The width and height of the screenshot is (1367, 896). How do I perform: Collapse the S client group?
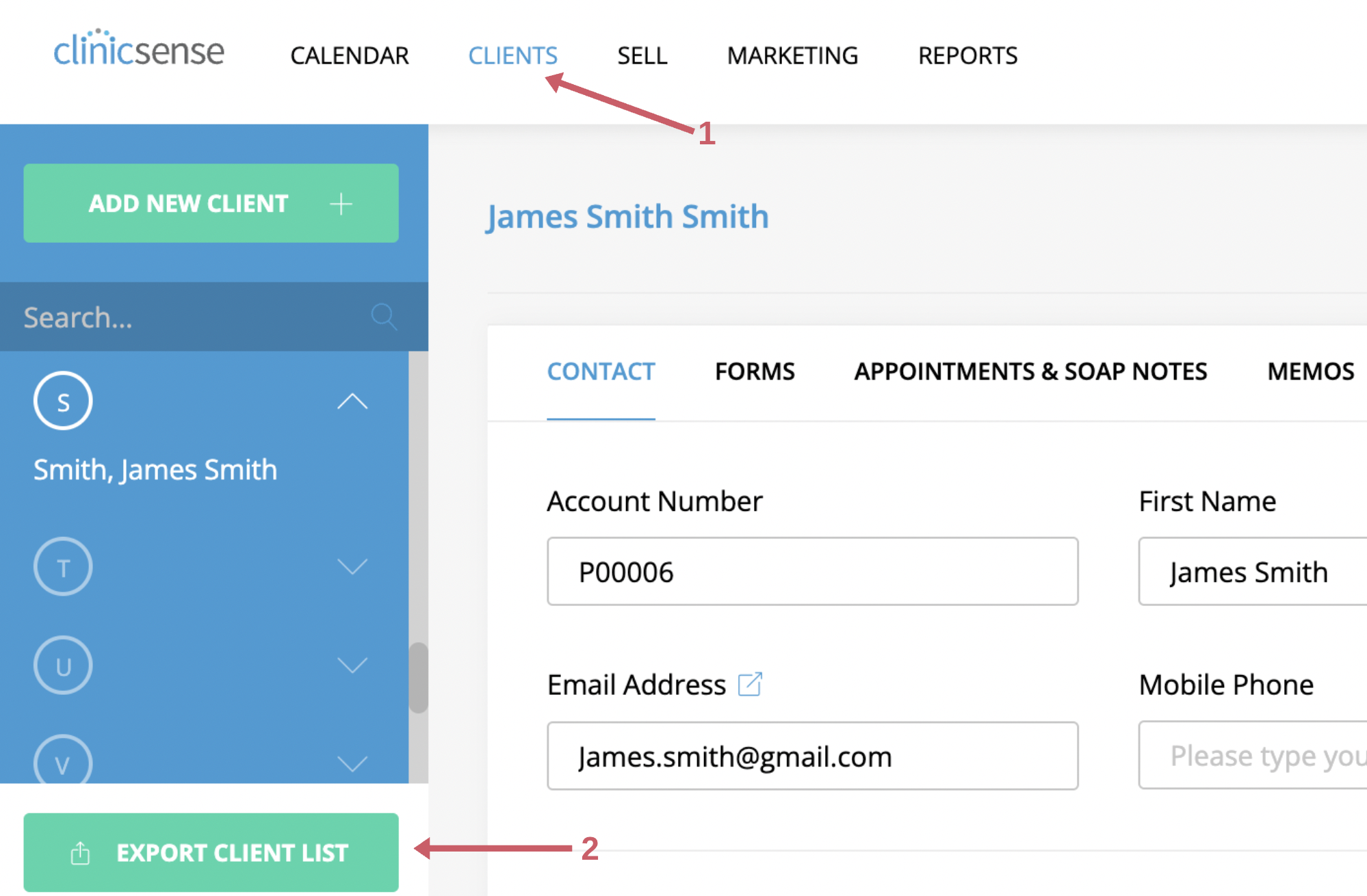[352, 401]
